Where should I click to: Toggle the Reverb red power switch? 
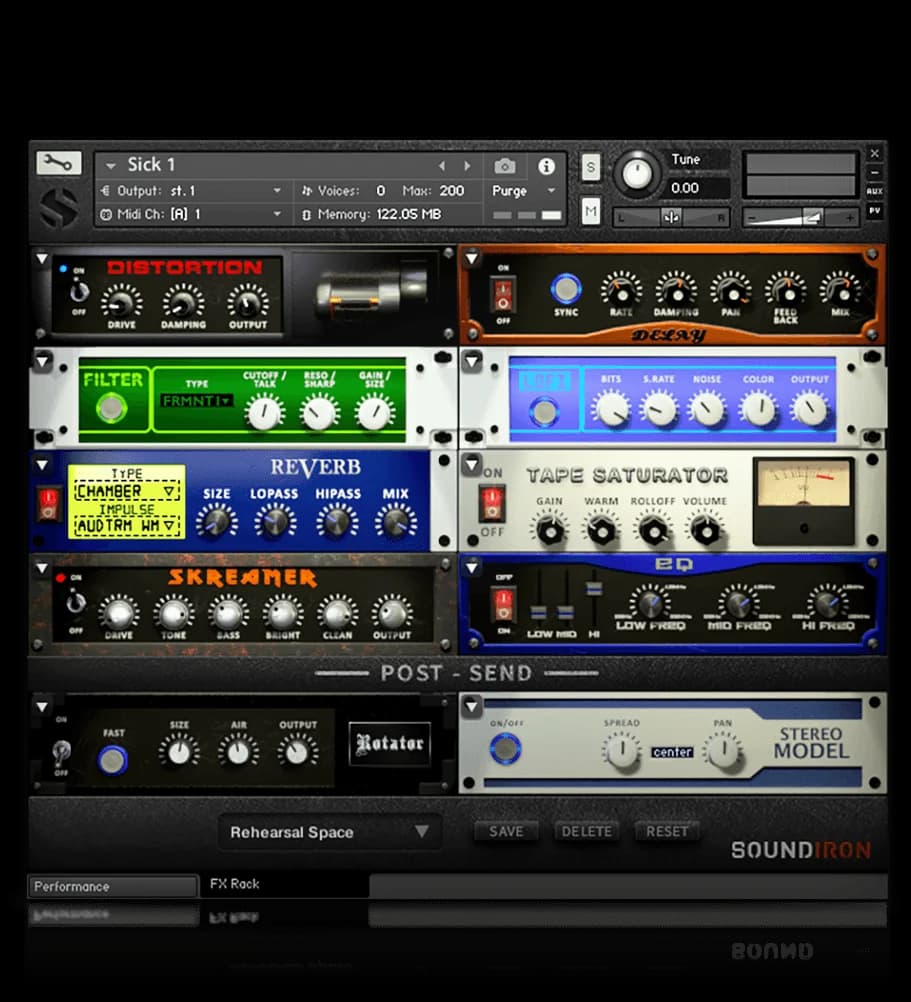point(48,503)
